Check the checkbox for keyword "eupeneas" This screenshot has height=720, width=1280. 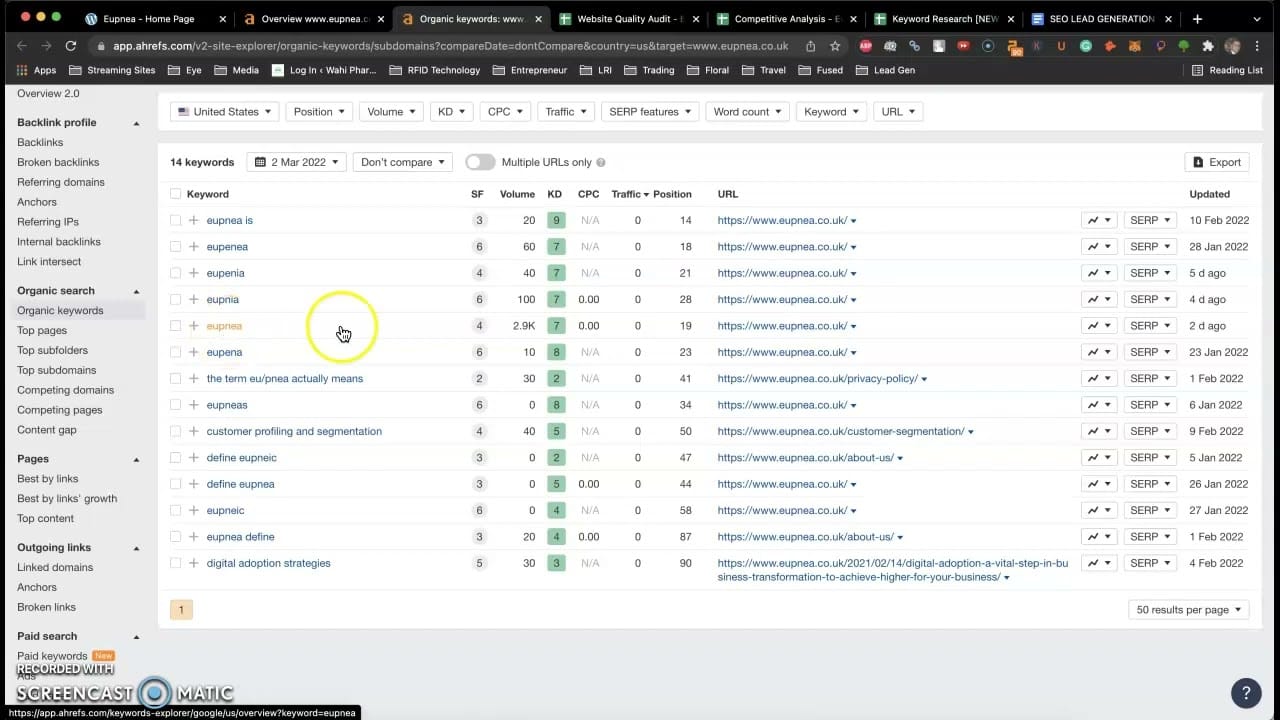[x=175, y=404]
